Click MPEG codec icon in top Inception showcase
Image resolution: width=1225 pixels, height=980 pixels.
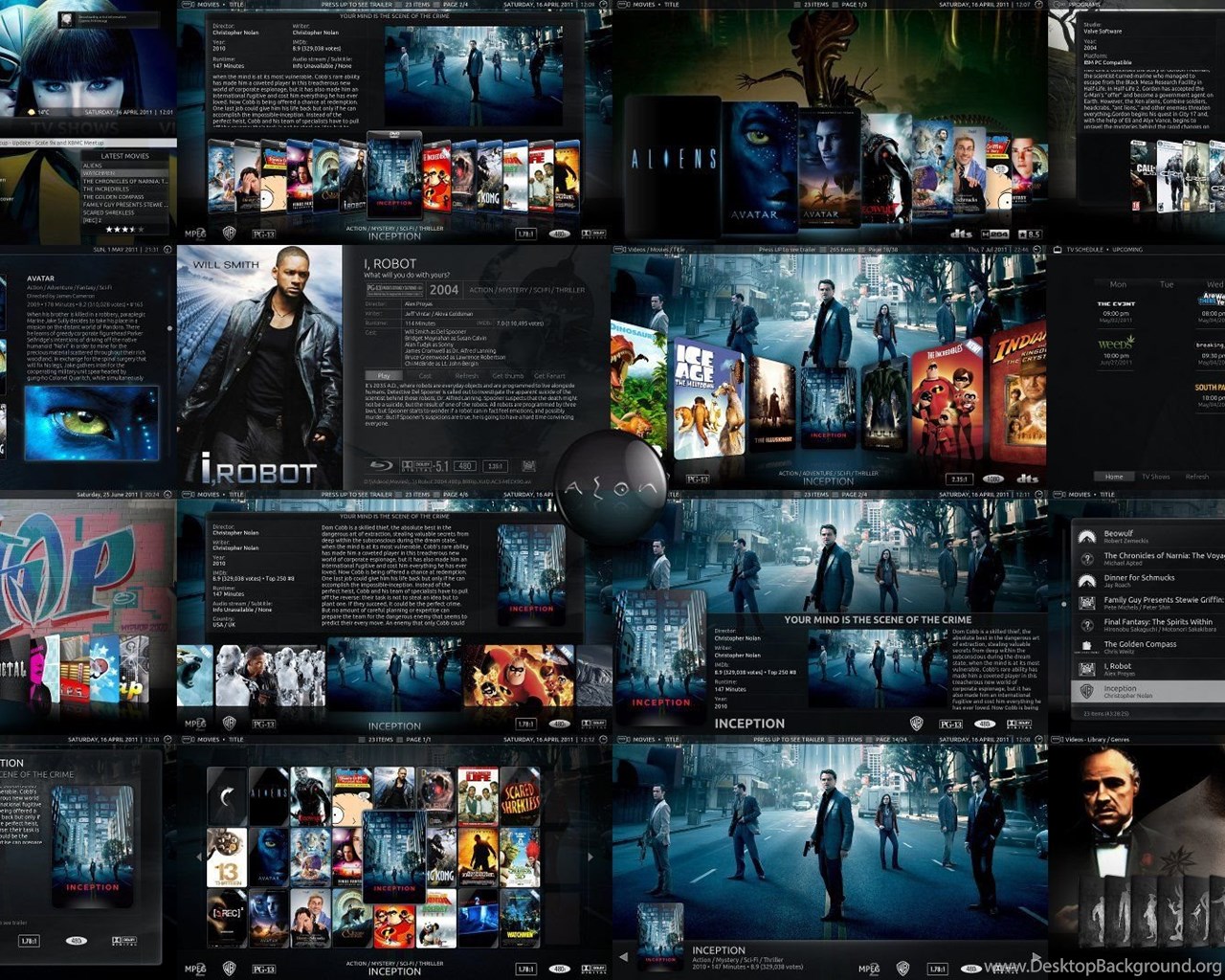(x=195, y=233)
